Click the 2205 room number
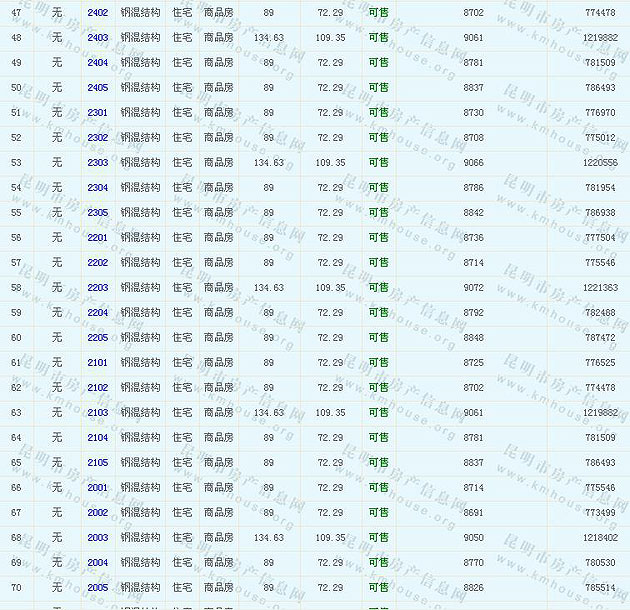 97,338
